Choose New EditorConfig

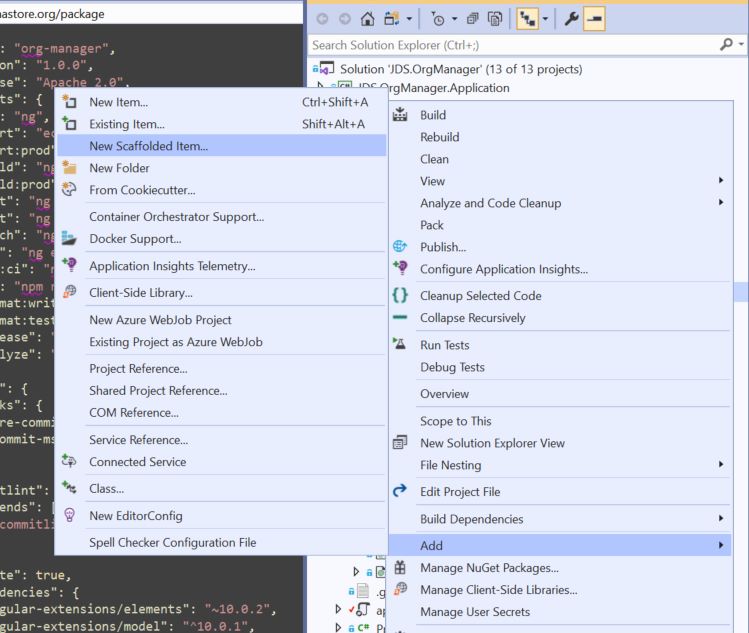coord(222,516)
